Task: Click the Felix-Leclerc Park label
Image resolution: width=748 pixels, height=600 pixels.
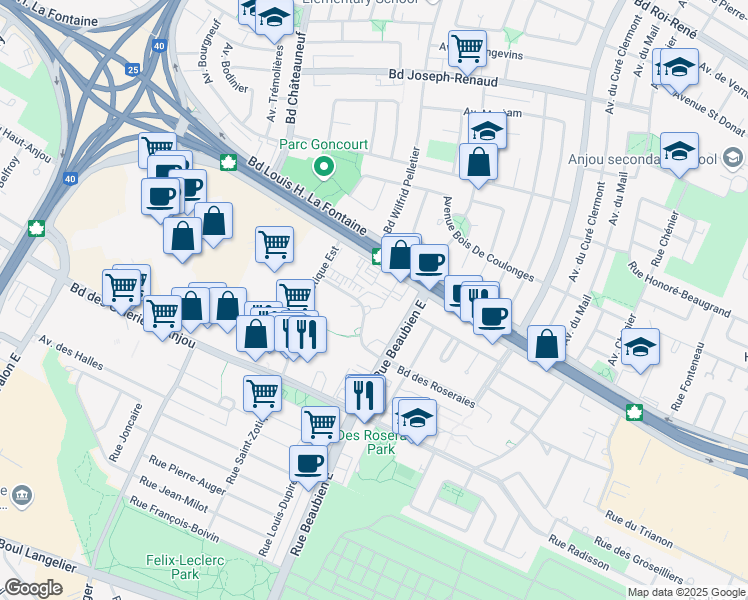Action: 185,567
